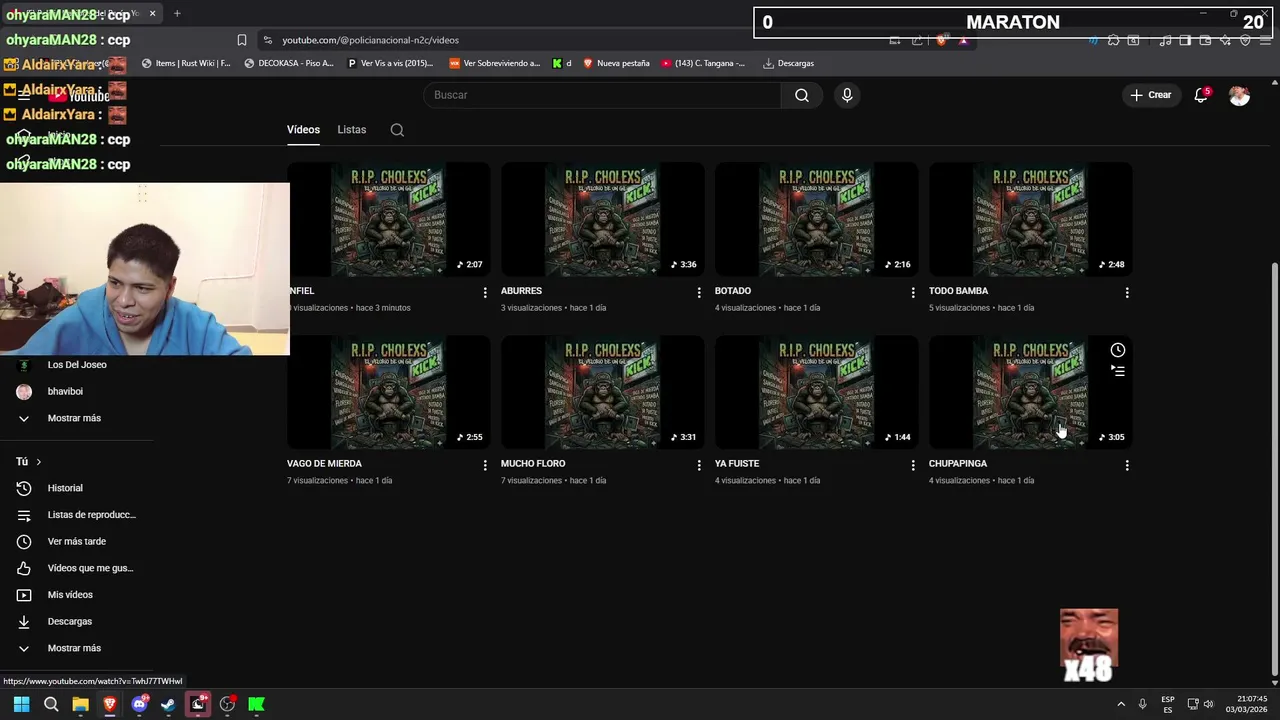Open the TODO BAMBA video title
The height and width of the screenshot is (720, 1280).
[x=958, y=291]
